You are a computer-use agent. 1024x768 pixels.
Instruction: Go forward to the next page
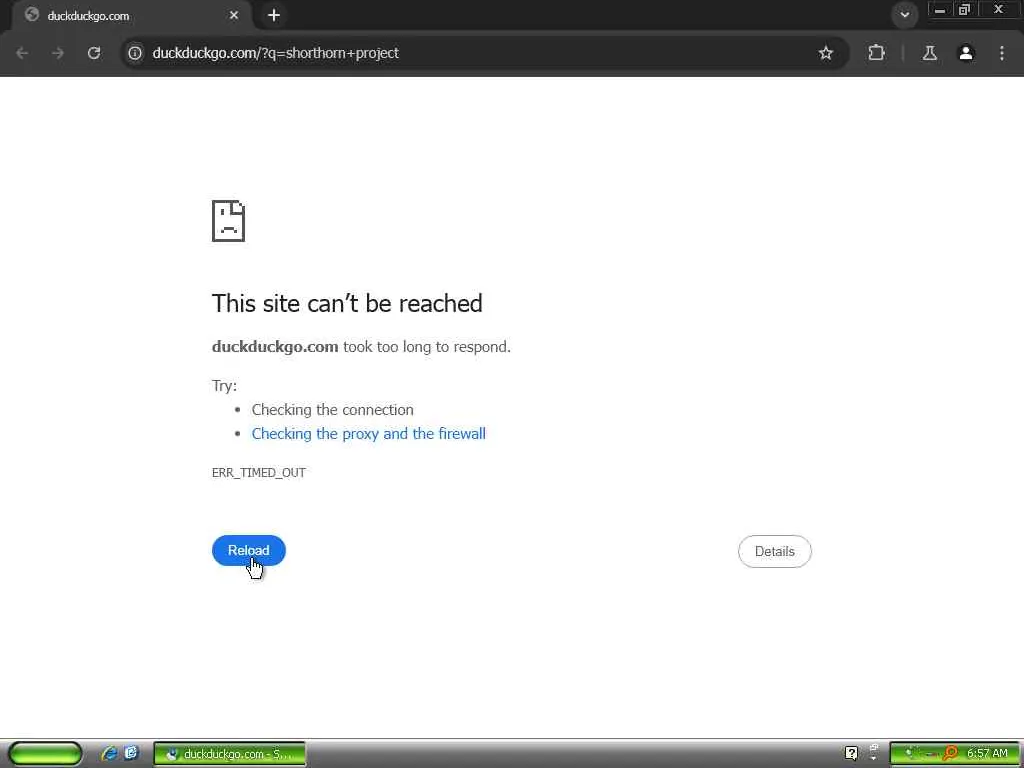point(58,53)
